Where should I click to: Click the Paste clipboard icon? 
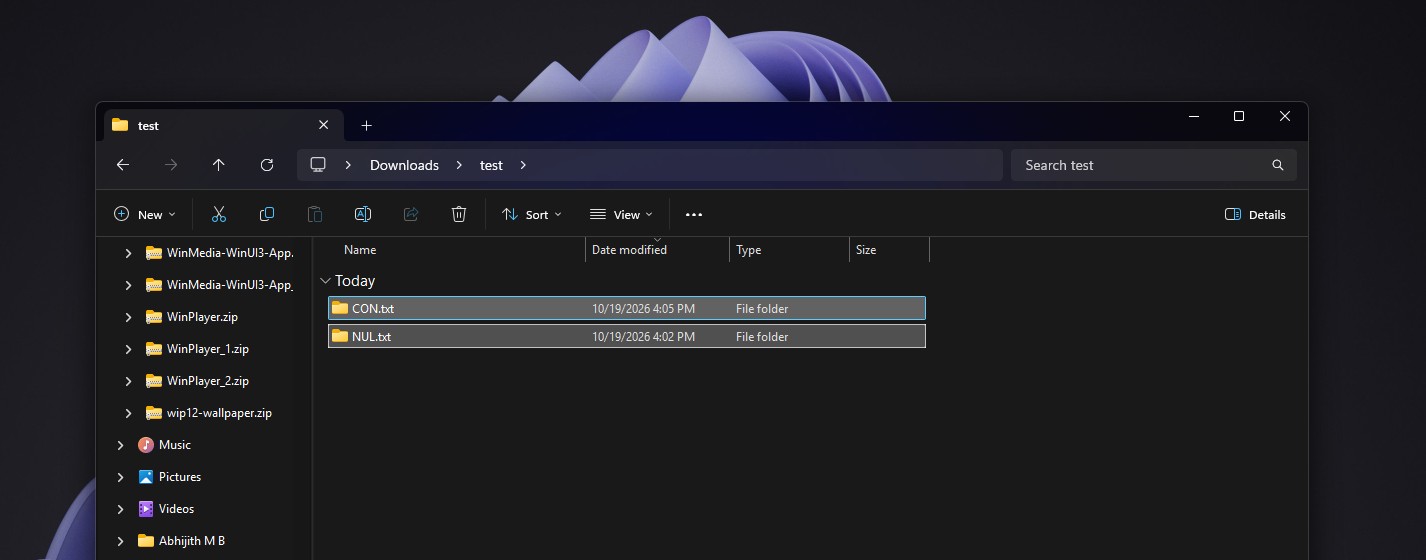315,214
